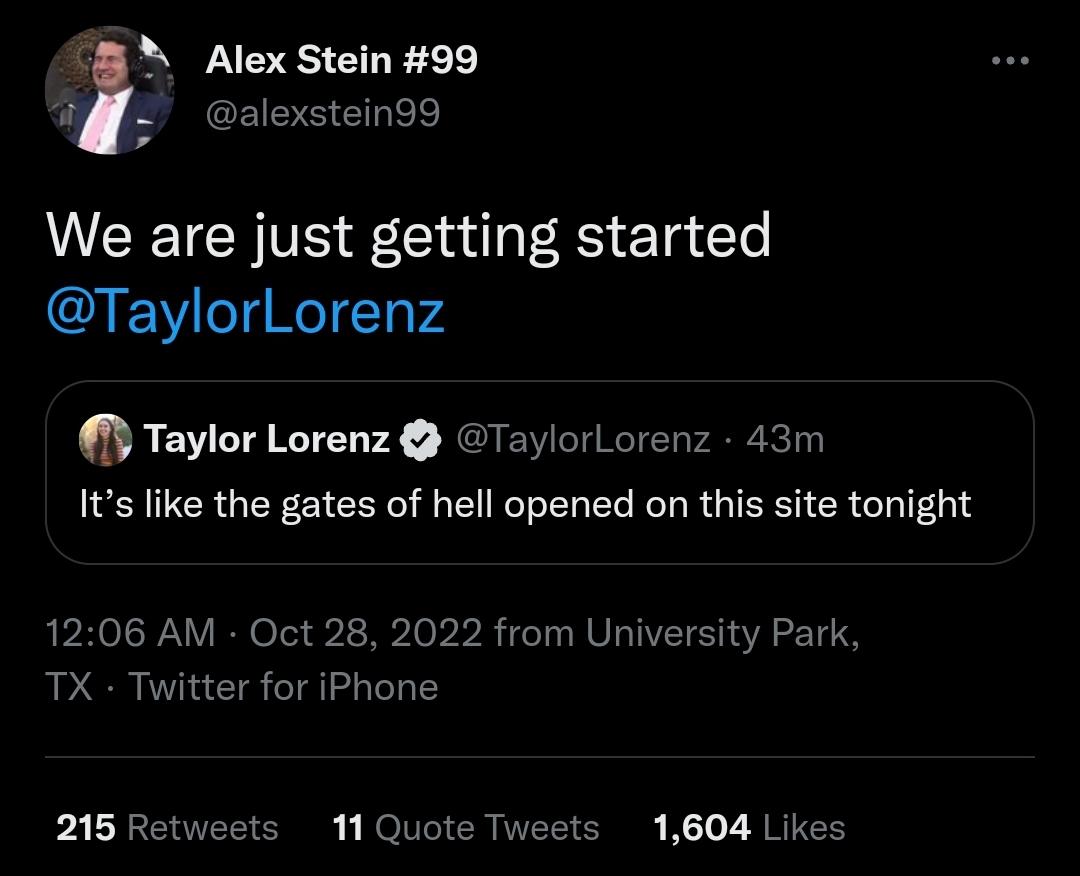Screen dimensions: 1080x876
Task: Open the quoted tweet card from Taylor Lorenz
Action: [540, 472]
